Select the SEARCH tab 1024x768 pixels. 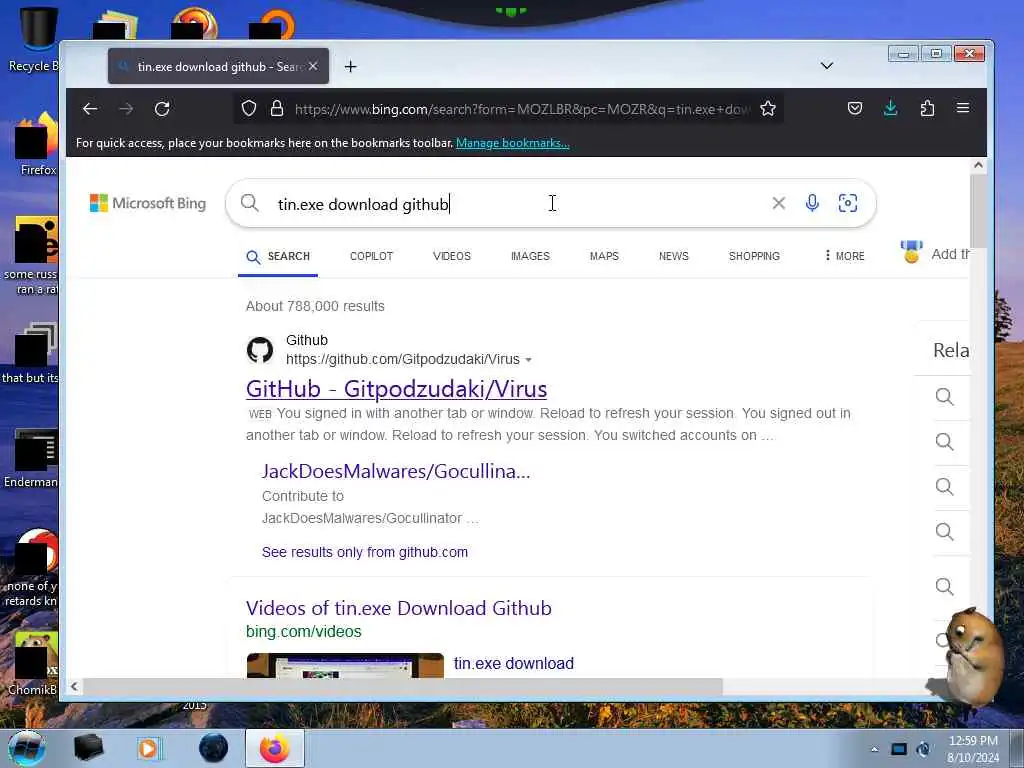(278, 257)
